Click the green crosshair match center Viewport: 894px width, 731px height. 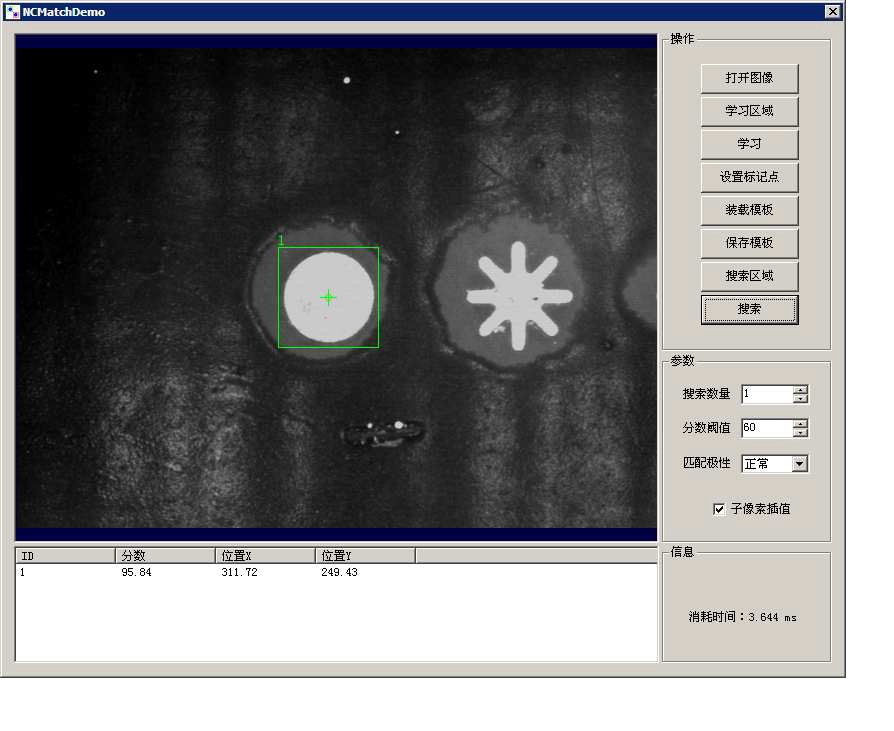point(328,297)
